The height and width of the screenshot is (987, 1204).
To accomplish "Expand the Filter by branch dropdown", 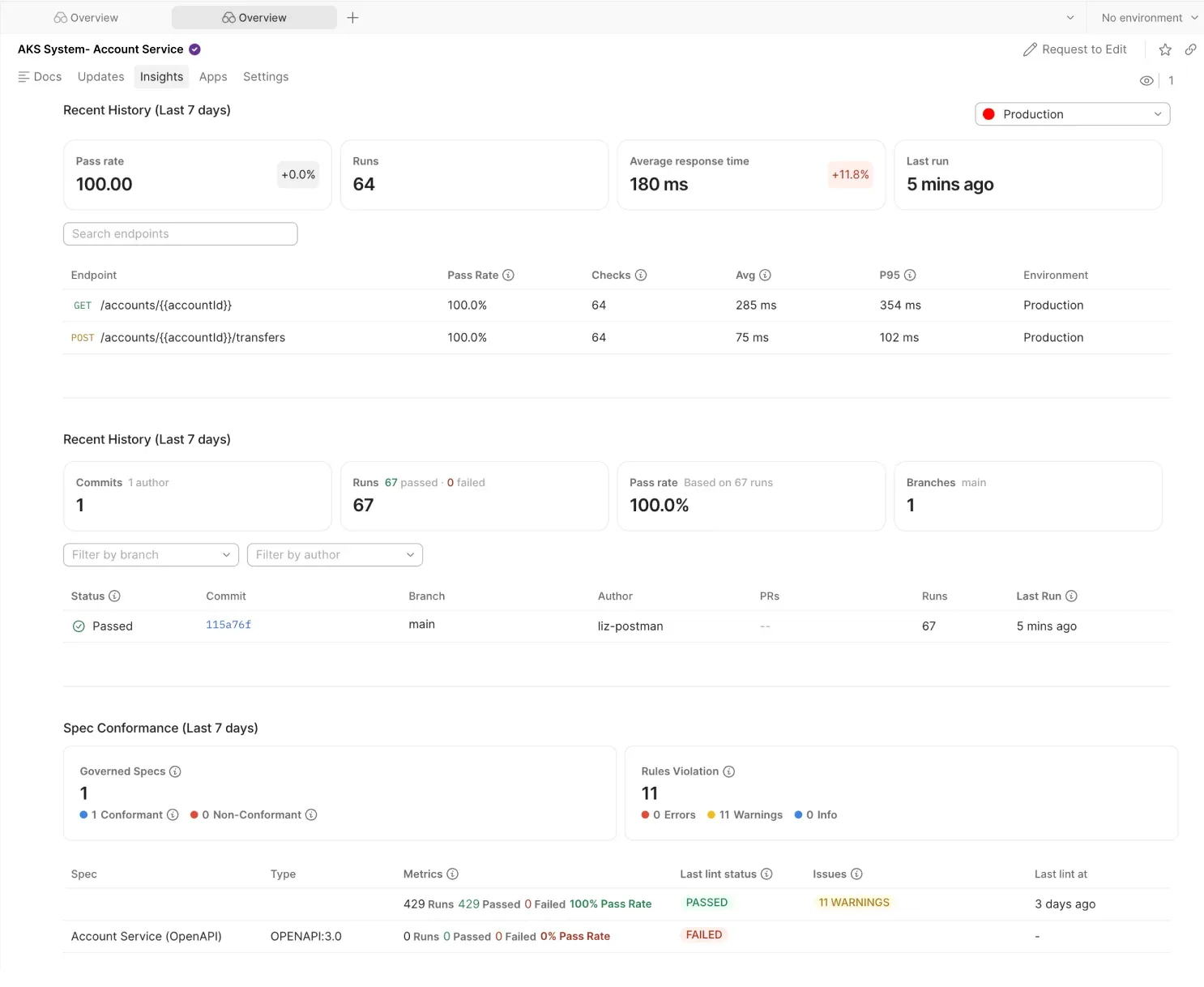I will click(x=151, y=555).
